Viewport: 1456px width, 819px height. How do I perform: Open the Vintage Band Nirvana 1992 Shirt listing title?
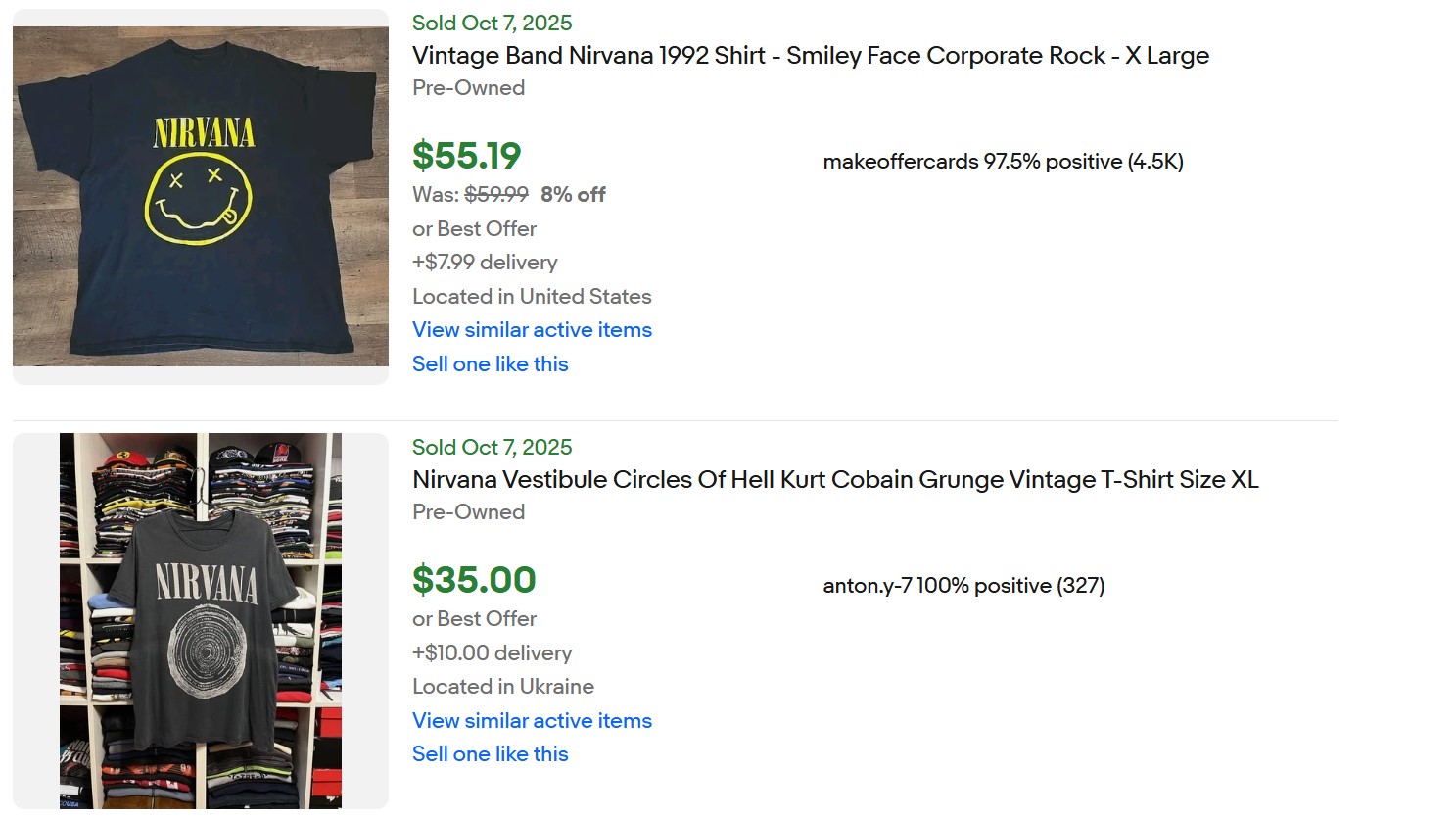point(810,56)
